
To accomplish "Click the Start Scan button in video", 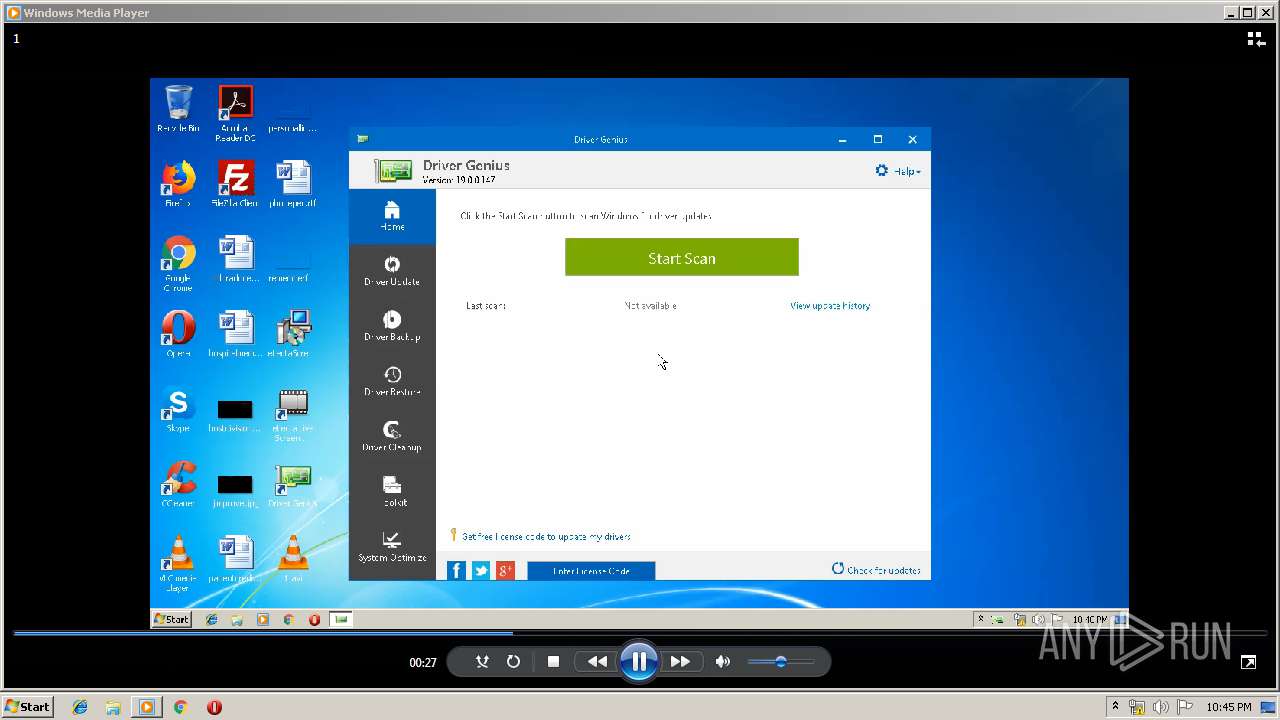I will click(x=682, y=257).
